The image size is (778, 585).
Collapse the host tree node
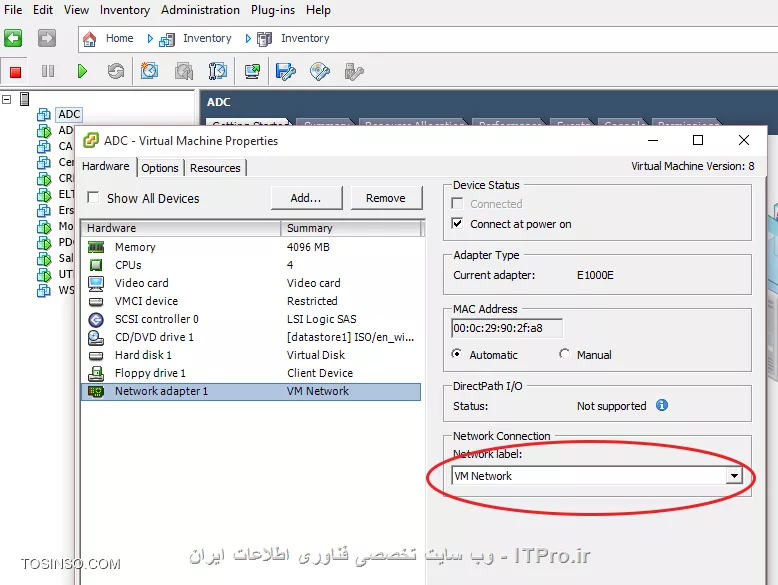pyautogui.click(x=6, y=99)
